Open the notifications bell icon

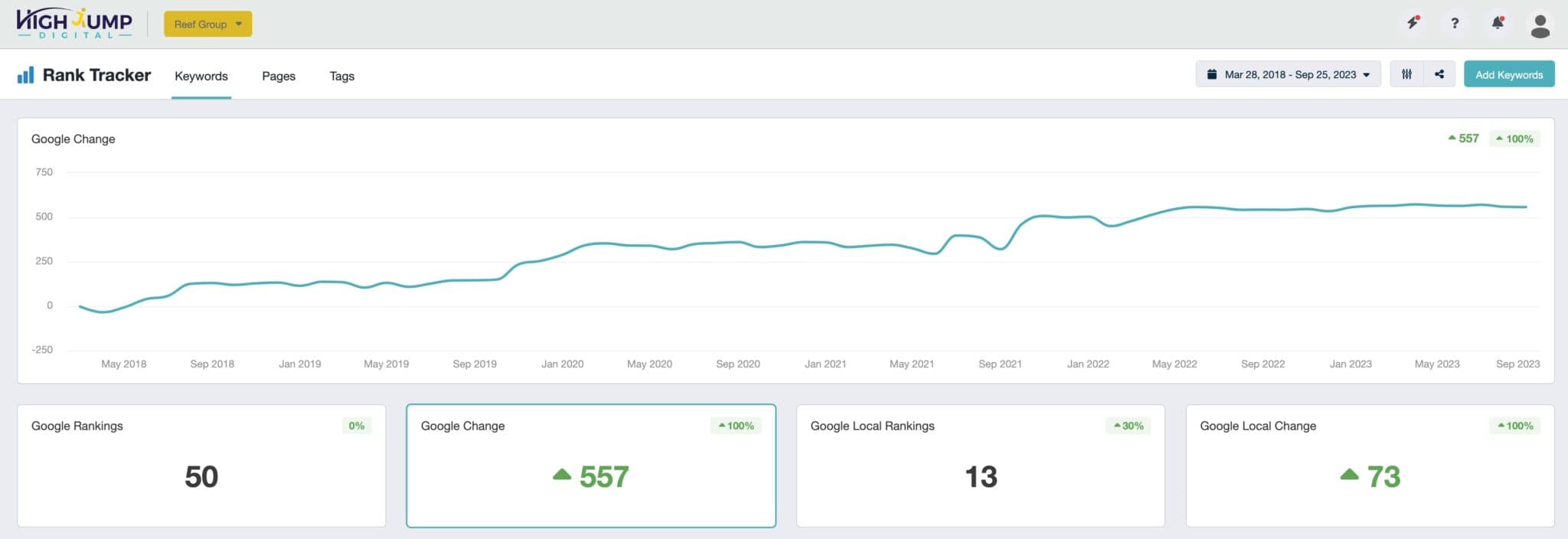[1498, 23]
